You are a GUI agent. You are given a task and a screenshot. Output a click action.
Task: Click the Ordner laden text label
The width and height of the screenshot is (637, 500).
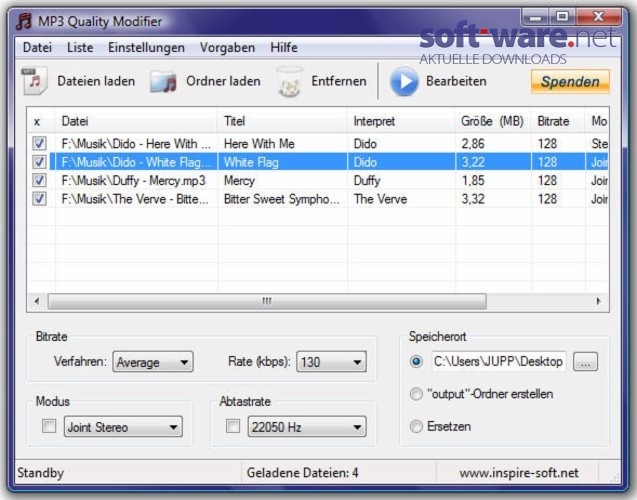[223, 81]
